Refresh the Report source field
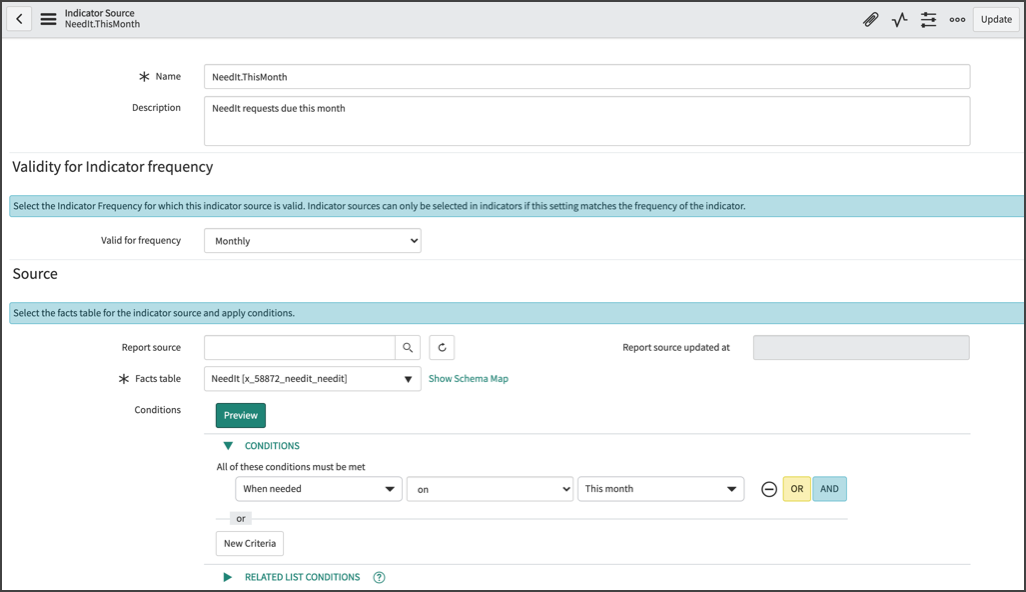 tap(439, 347)
